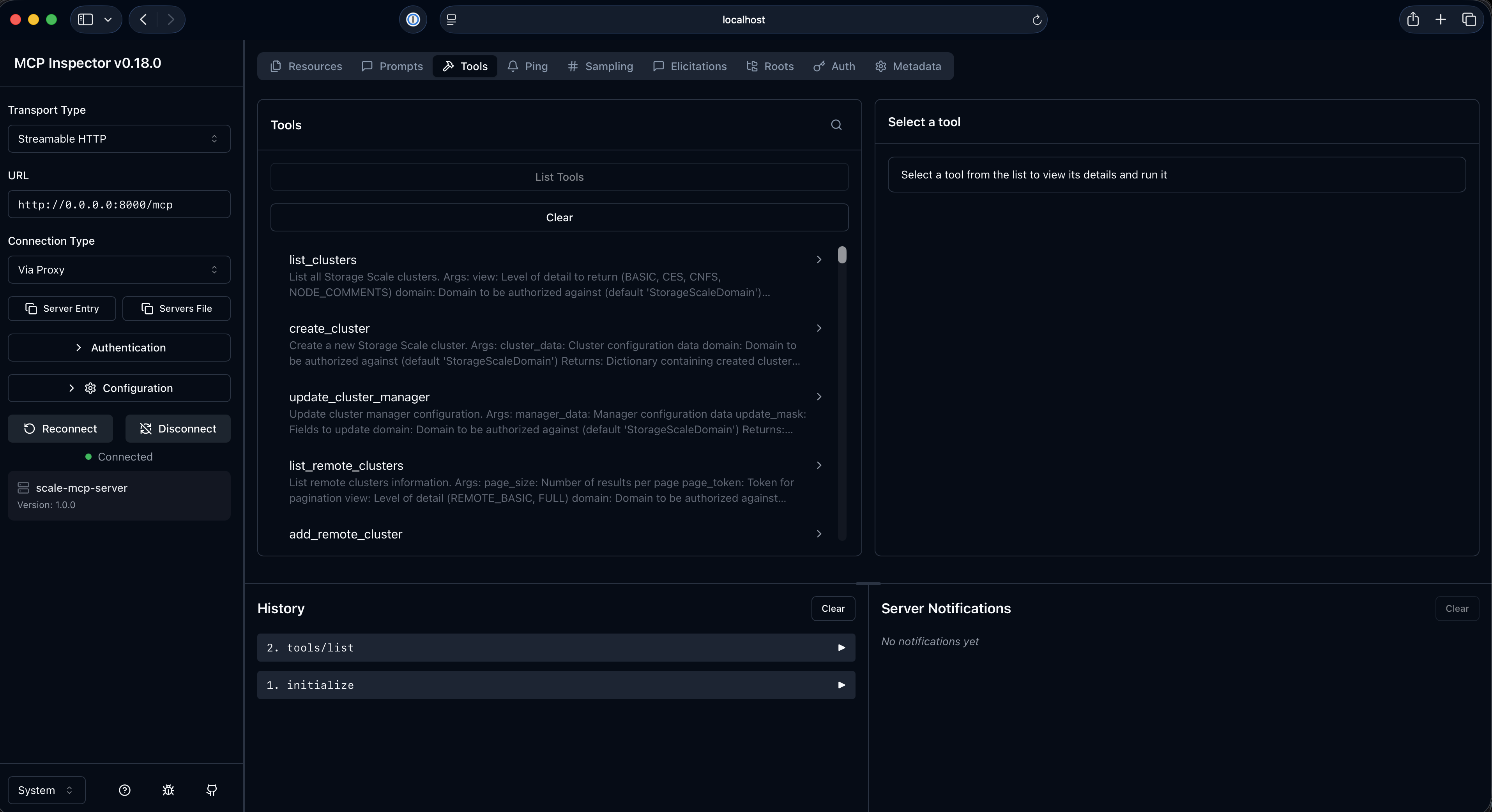Screen dimensions: 1492x812
Task: Toggle the Safari sidebar icon
Action: (86, 20)
